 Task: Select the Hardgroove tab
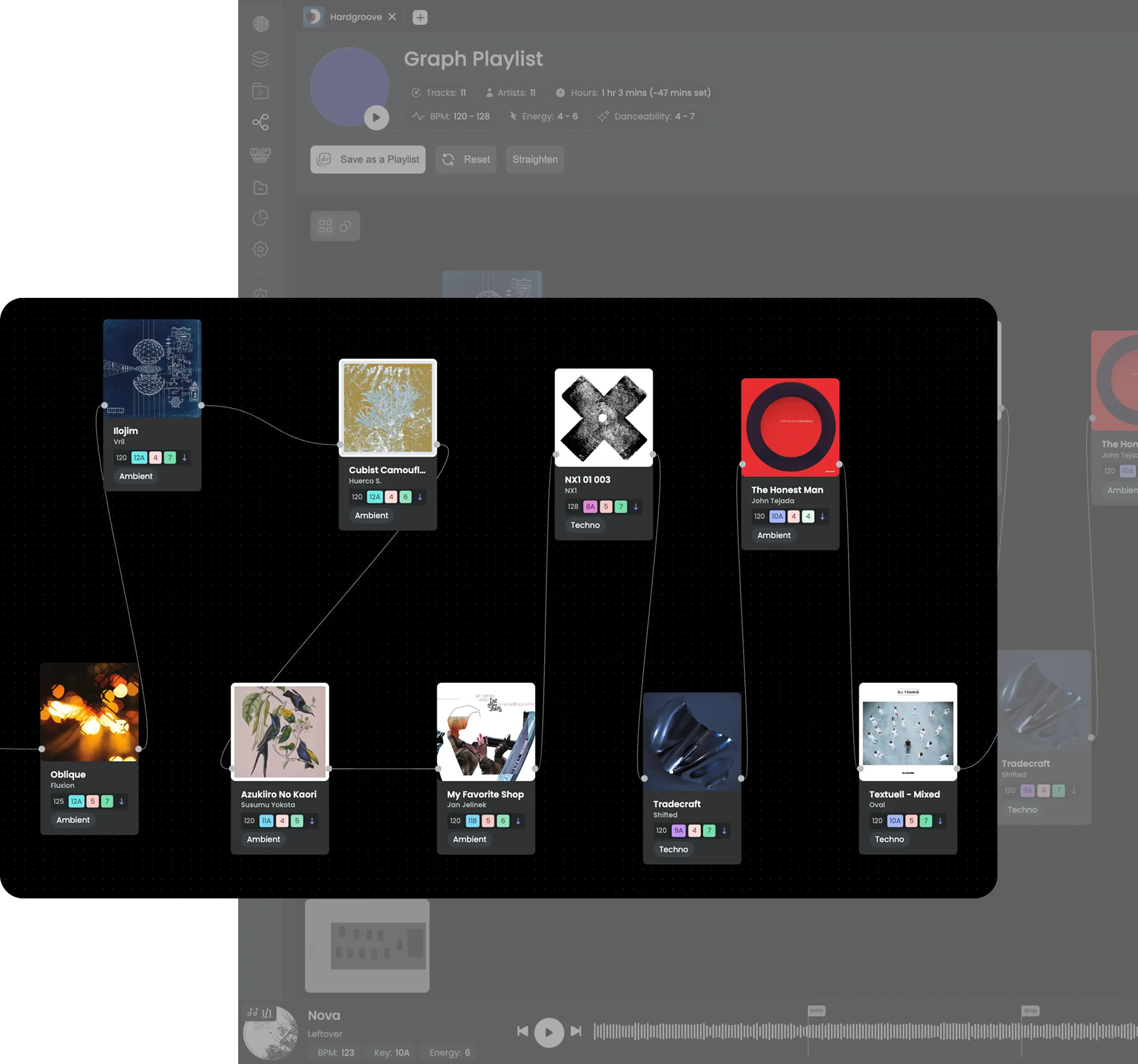pos(355,17)
